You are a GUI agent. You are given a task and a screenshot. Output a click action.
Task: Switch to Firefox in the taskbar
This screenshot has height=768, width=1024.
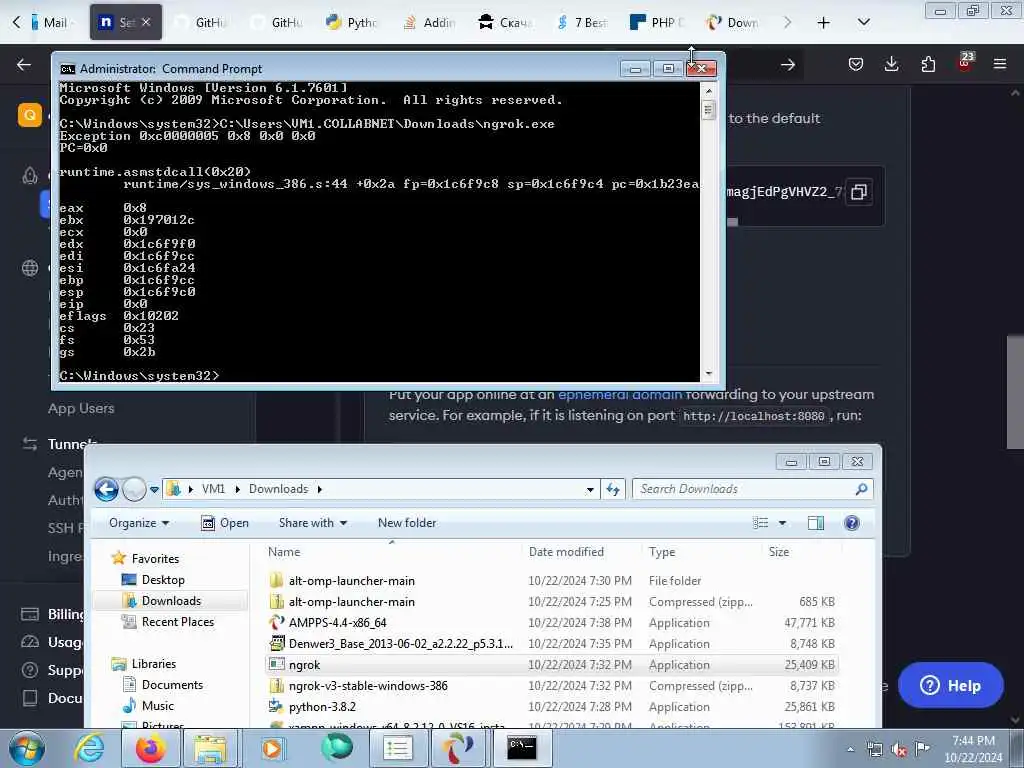tap(150, 748)
